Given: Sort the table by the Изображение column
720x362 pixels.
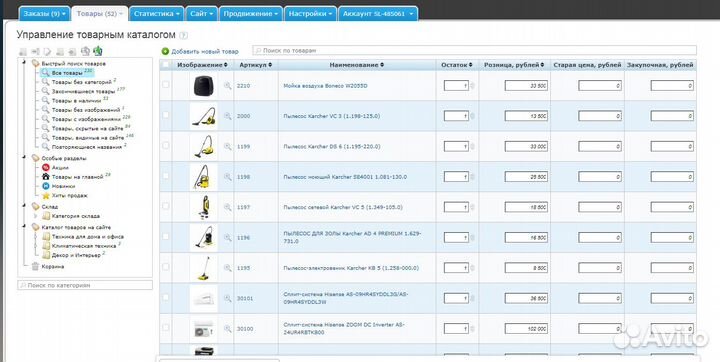Looking at the screenshot, I should [x=202, y=65].
